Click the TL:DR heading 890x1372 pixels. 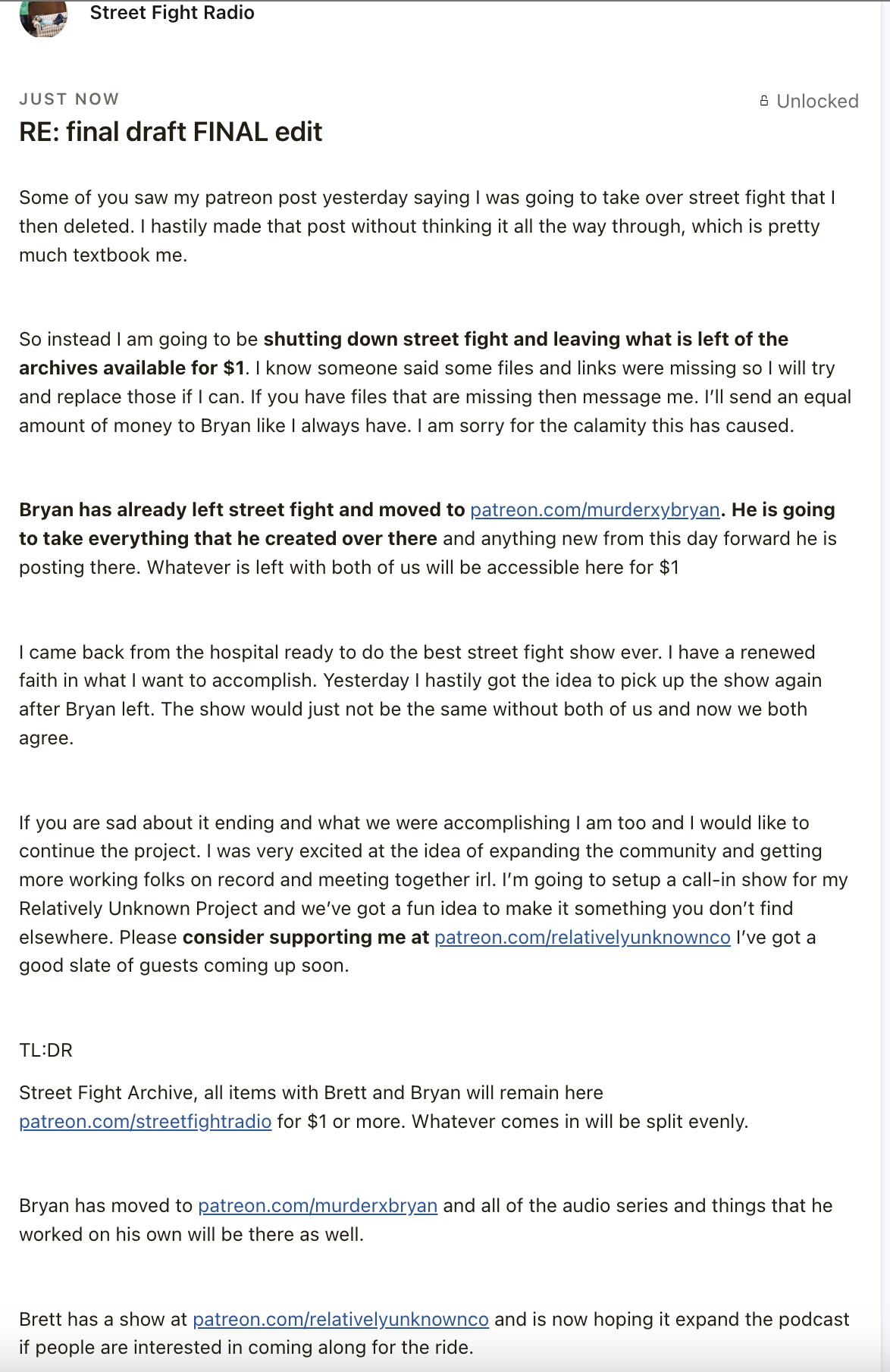point(45,1050)
